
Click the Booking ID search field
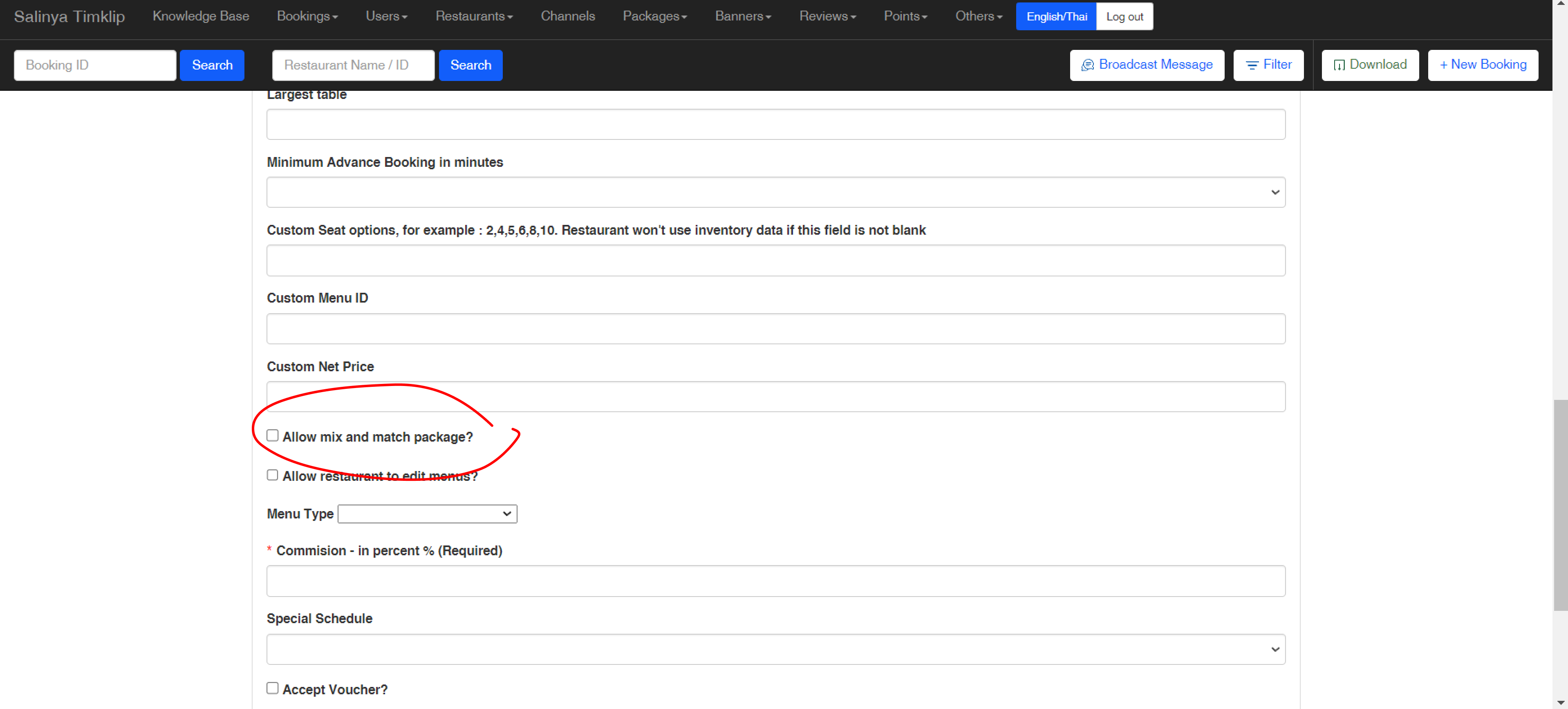tap(95, 65)
